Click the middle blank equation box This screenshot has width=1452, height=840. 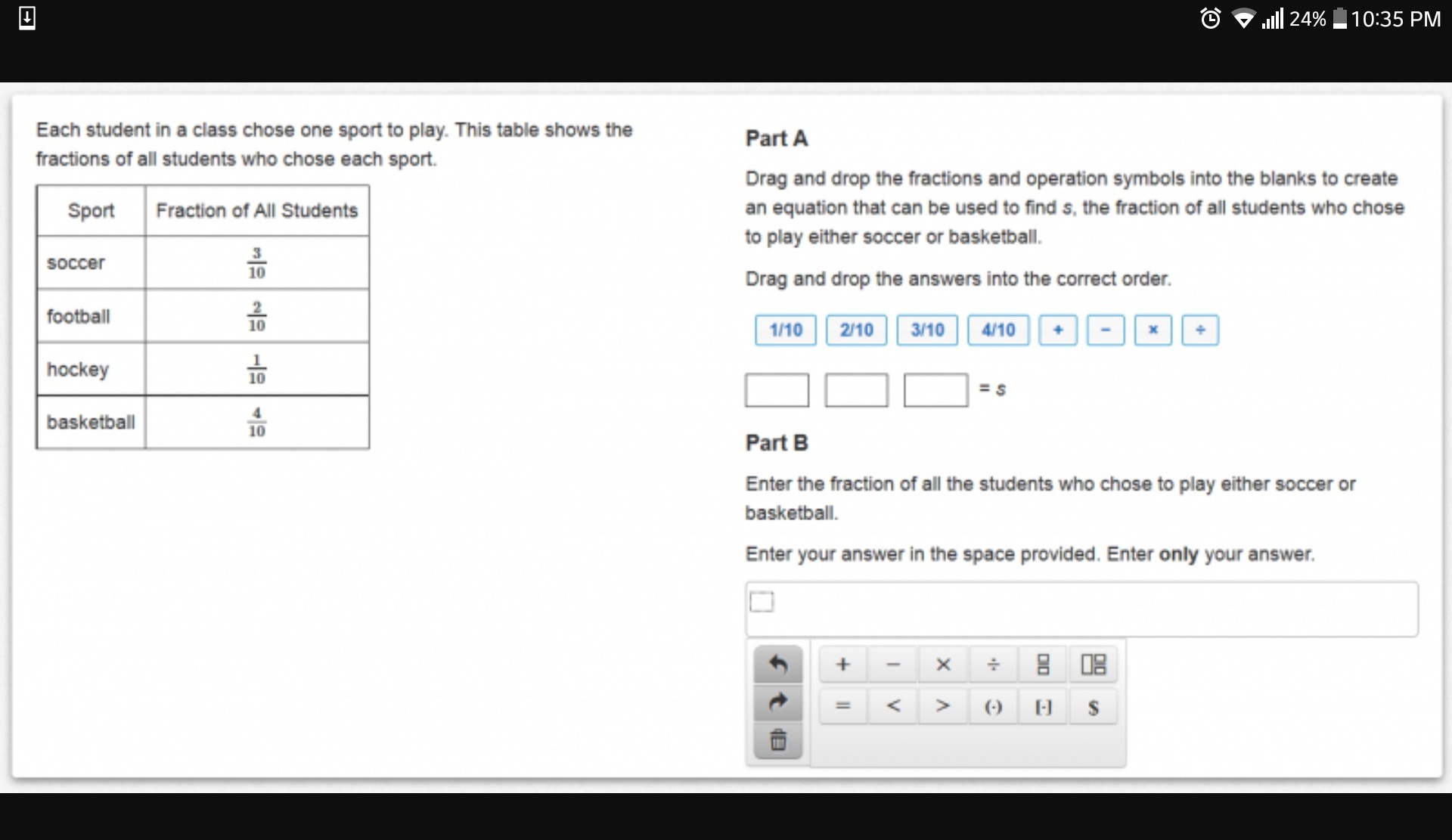point(856,390)
